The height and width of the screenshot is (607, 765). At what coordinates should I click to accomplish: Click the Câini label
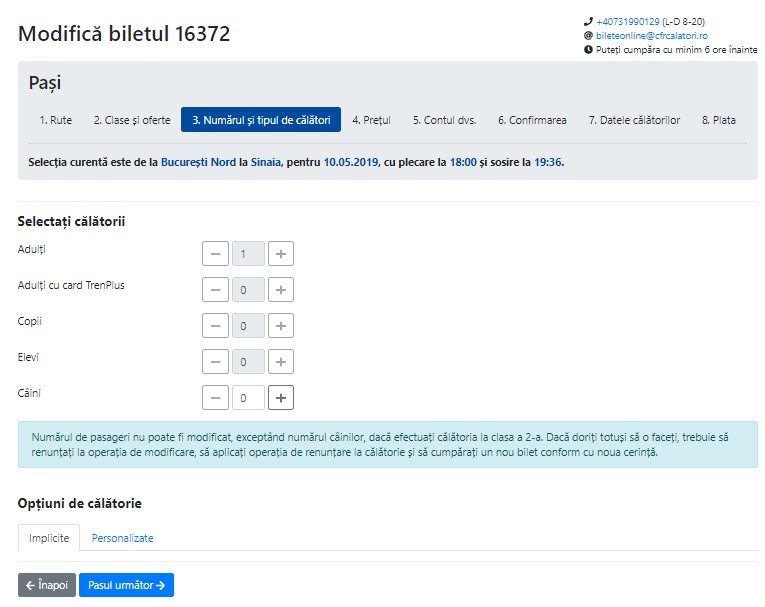29,393
